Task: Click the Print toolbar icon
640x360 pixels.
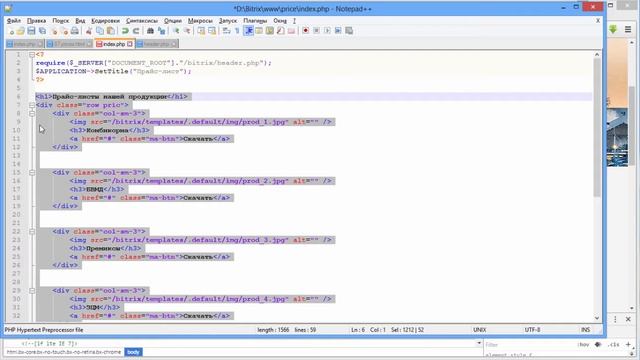Action: point(75,31)
